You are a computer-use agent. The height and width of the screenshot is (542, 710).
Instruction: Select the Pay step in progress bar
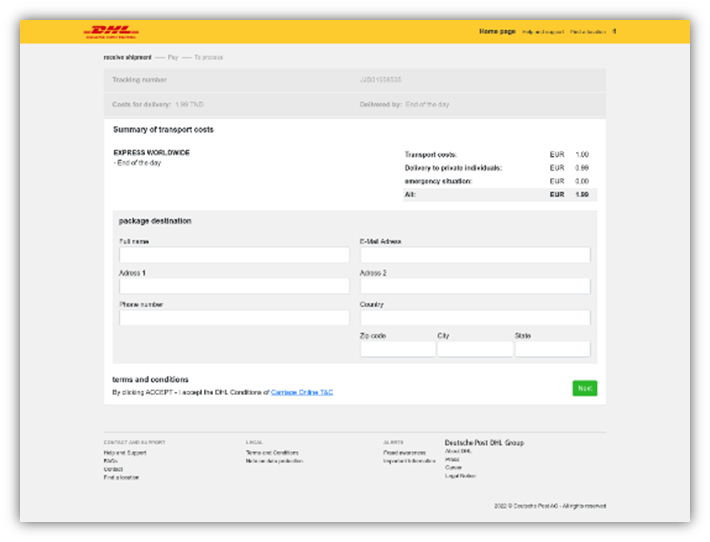click(173, 57)
